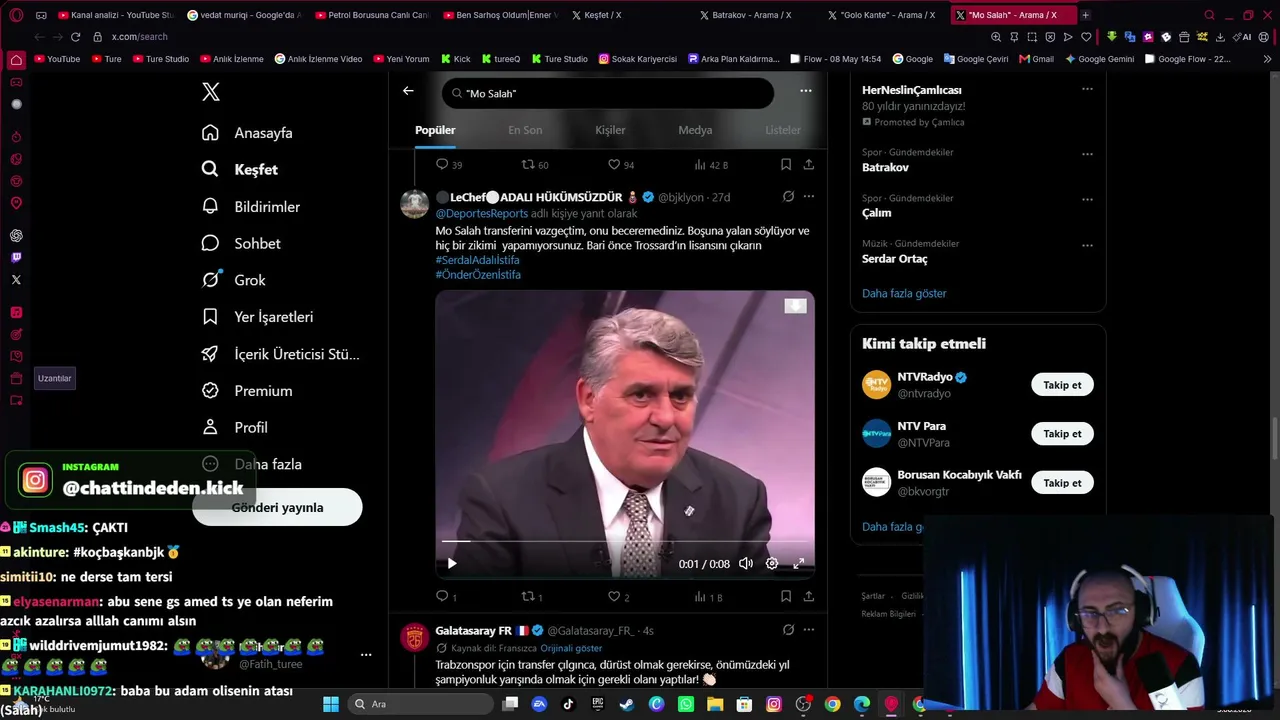Open the Anasayfa home icon
This screenshot has width=1280, height=720.
(x=210, y=133)
